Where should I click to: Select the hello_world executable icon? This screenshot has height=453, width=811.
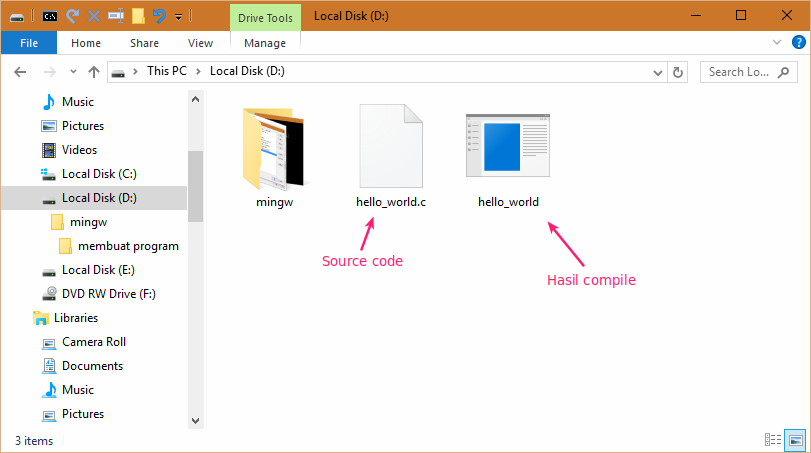(x=508, y=145)
